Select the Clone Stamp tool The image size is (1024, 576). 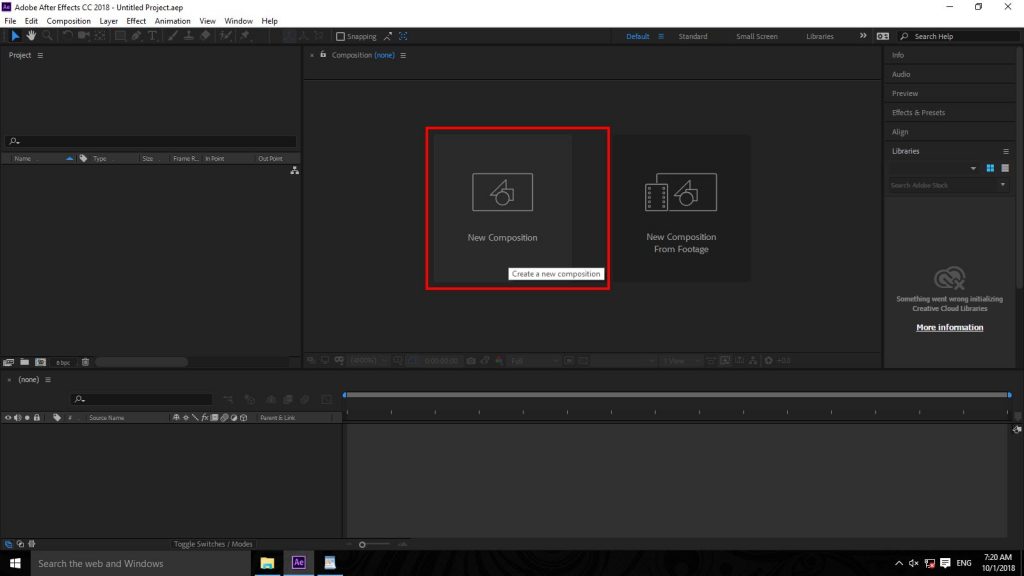[x=189, y=36]
